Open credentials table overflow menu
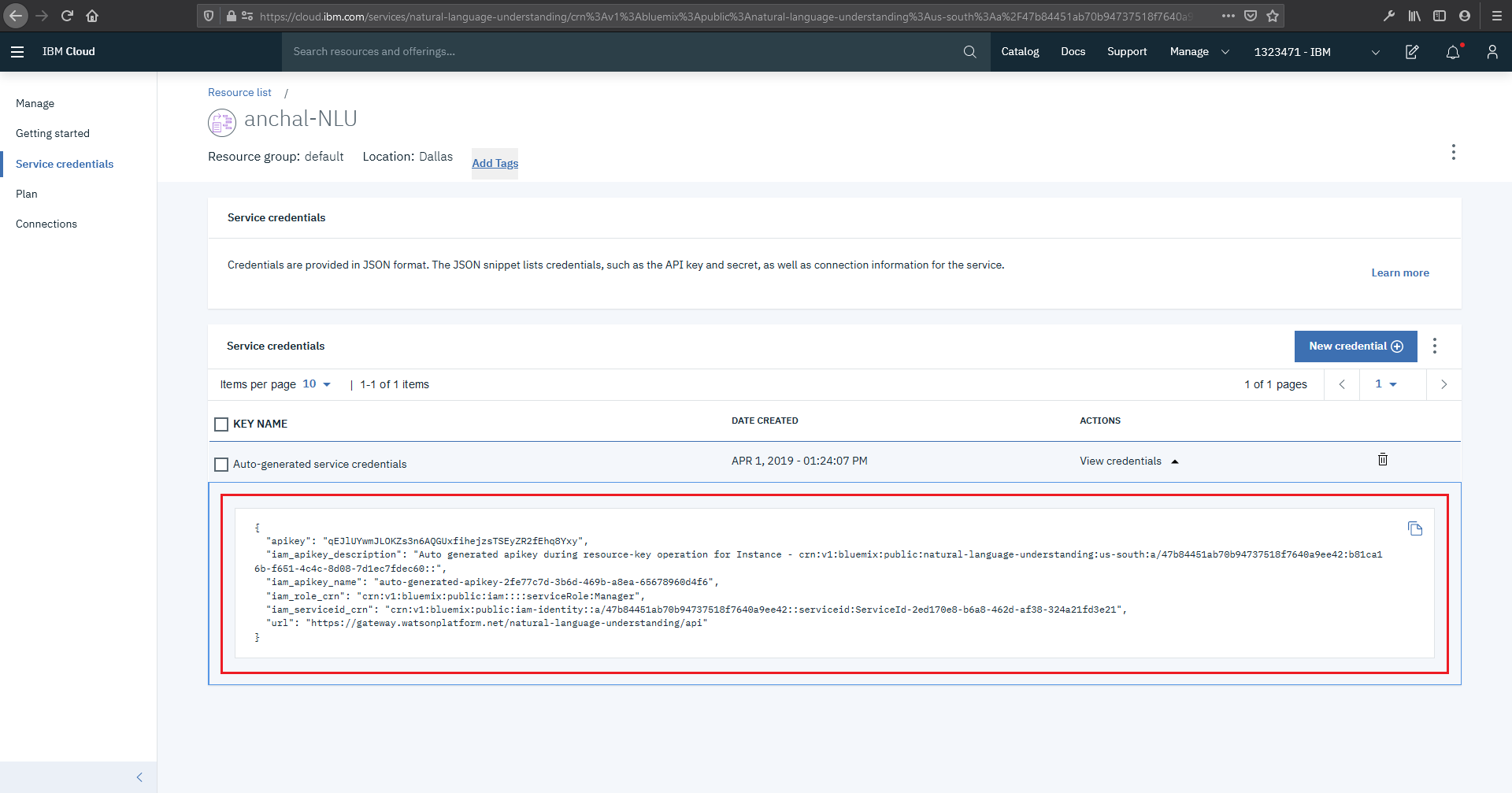 click(1435, 346)
